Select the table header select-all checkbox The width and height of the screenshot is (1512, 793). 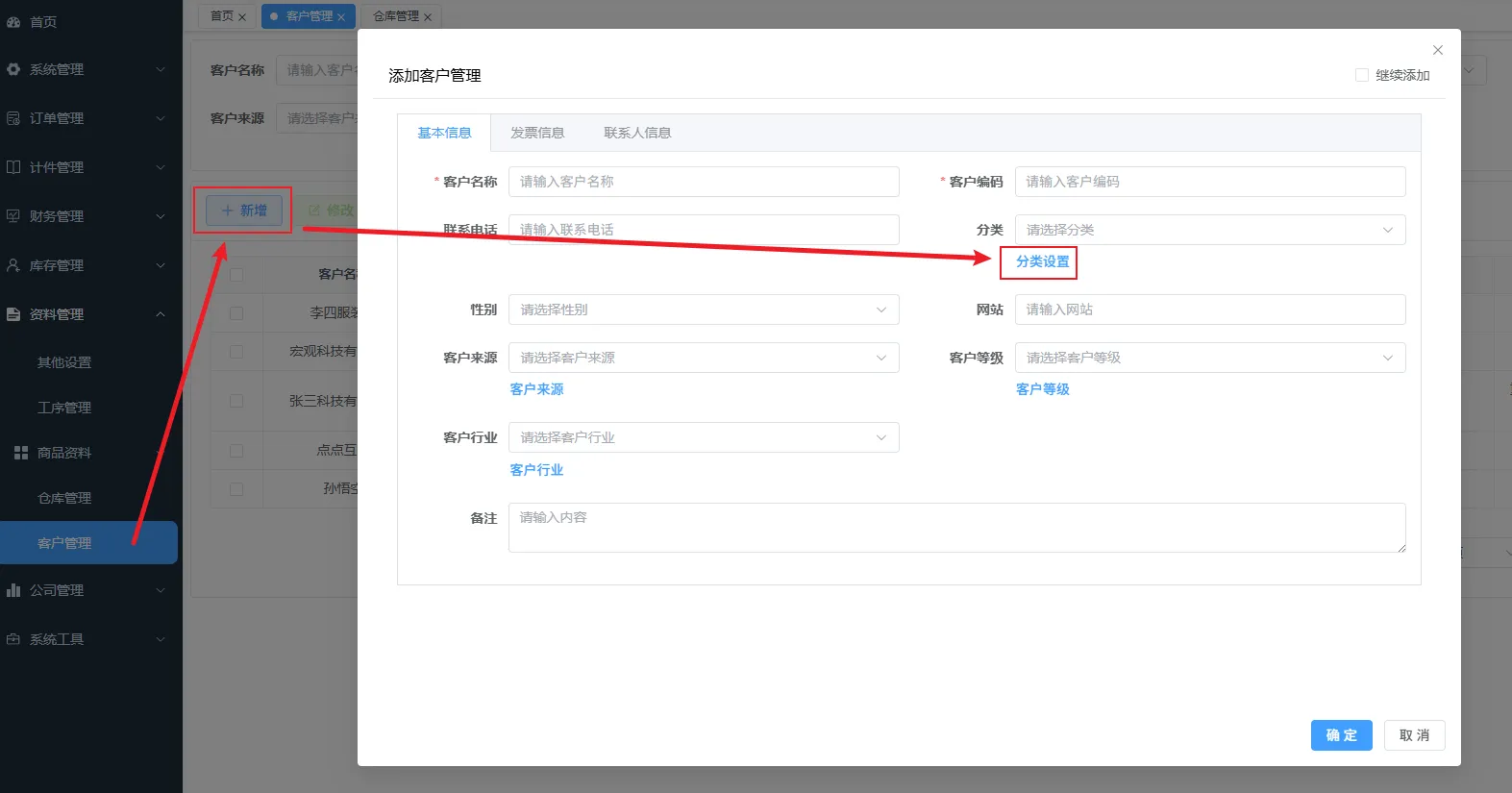tap(236, 275)
